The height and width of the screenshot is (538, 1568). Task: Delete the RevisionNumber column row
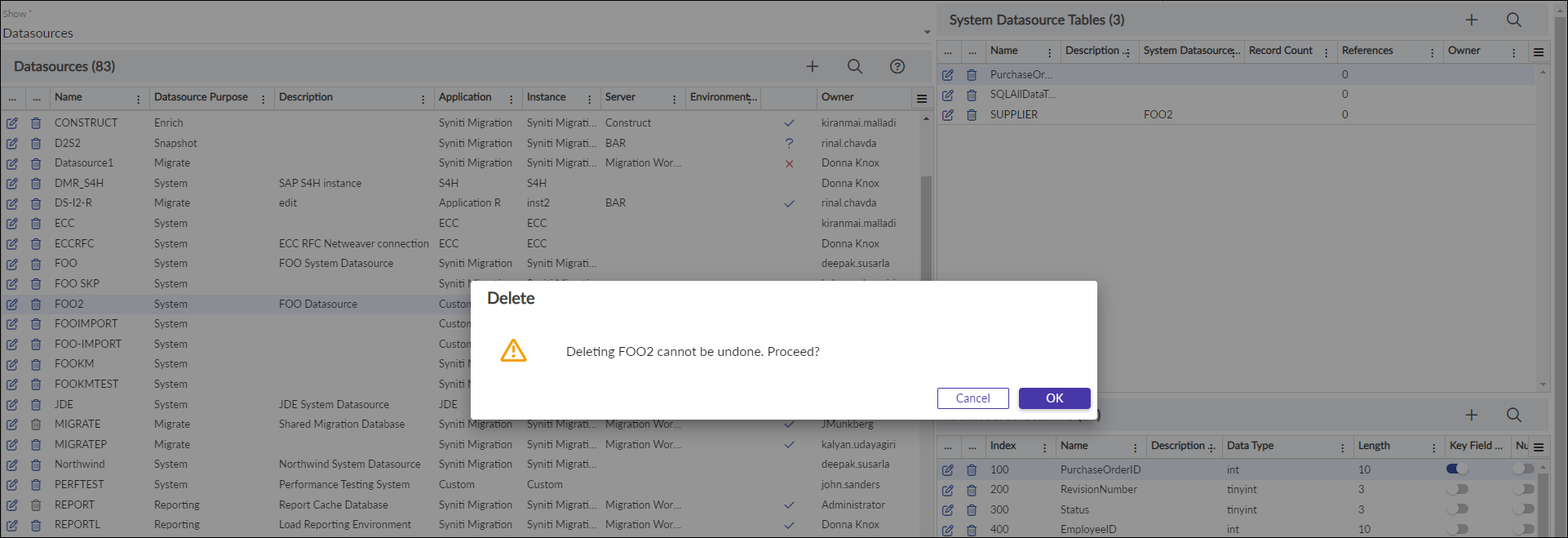click(972, 490)
